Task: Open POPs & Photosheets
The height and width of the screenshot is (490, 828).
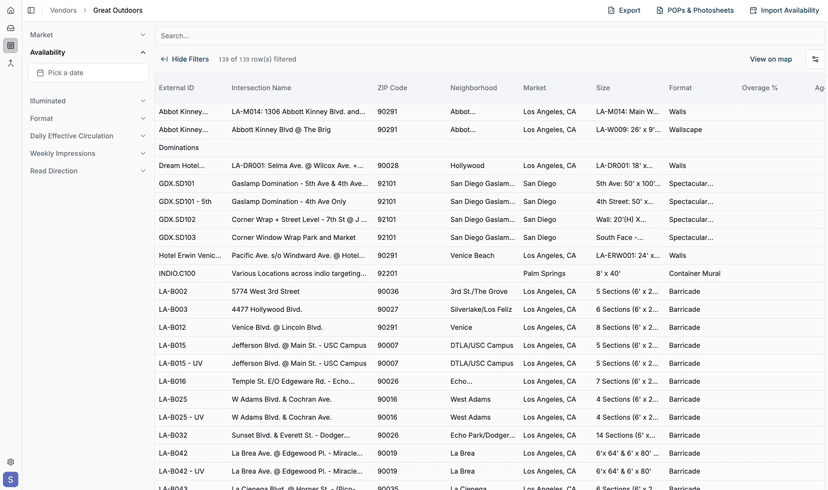Action: click(x=694, y=10)
